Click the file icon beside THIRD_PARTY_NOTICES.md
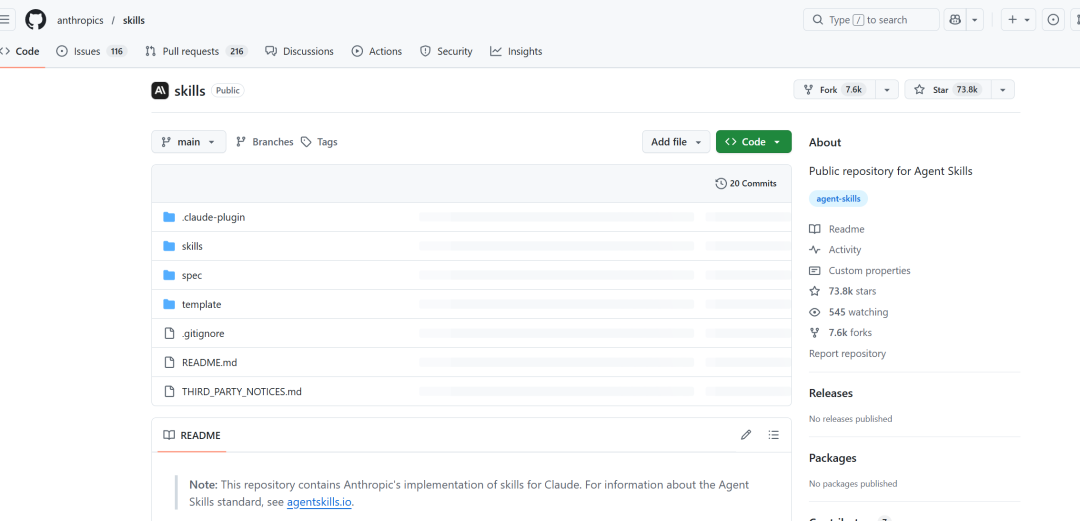This screenshot has height=521, width=1080. click(169, 391)
